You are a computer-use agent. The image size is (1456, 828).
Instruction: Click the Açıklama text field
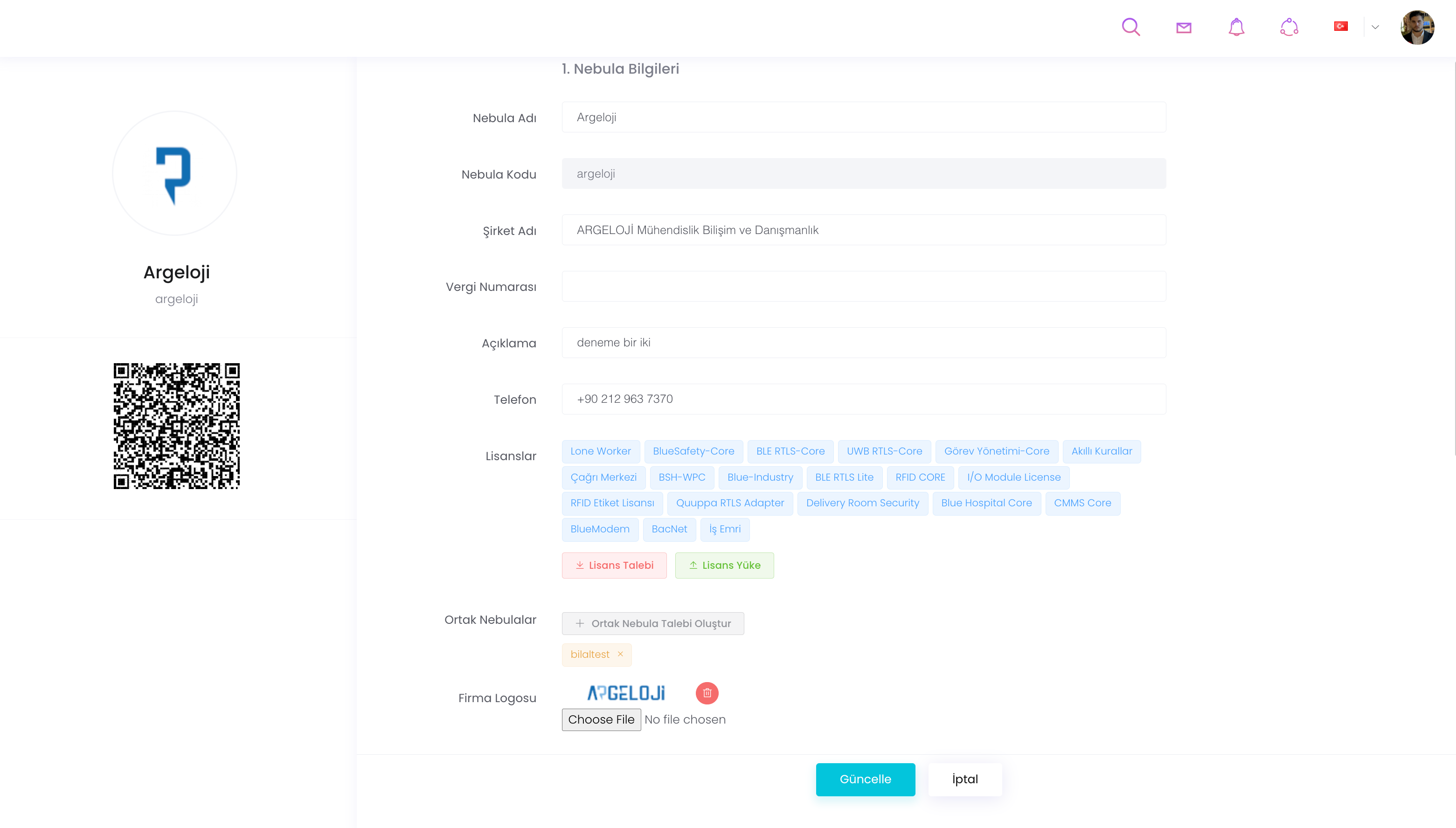(x=863, y=342)
